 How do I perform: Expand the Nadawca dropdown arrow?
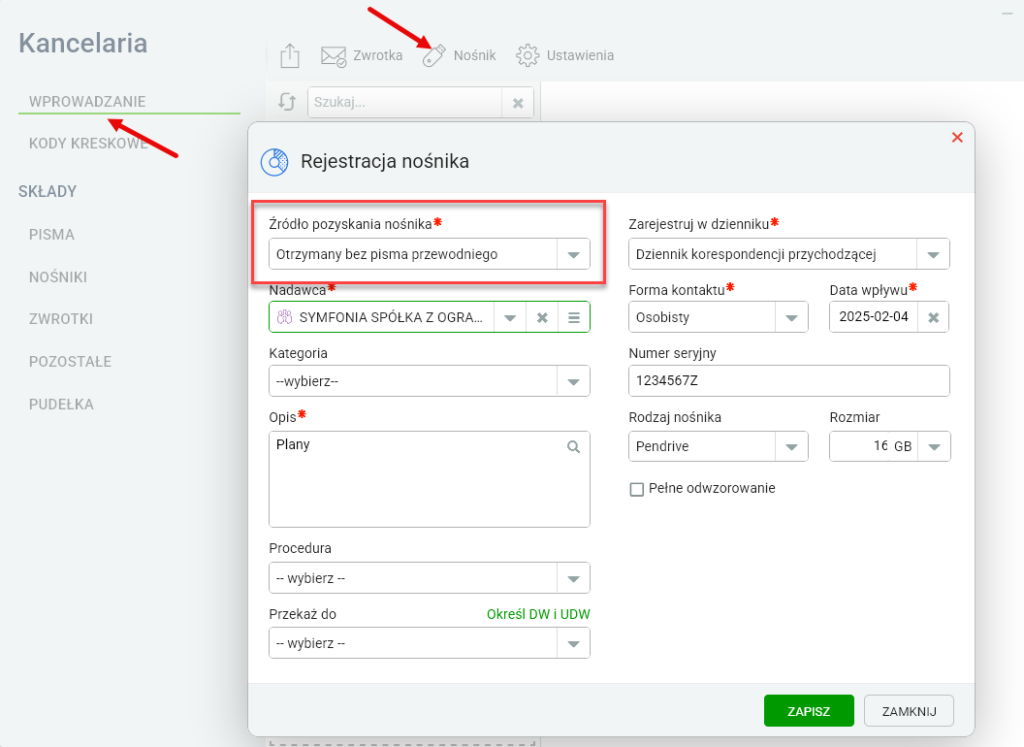[510, 317]
